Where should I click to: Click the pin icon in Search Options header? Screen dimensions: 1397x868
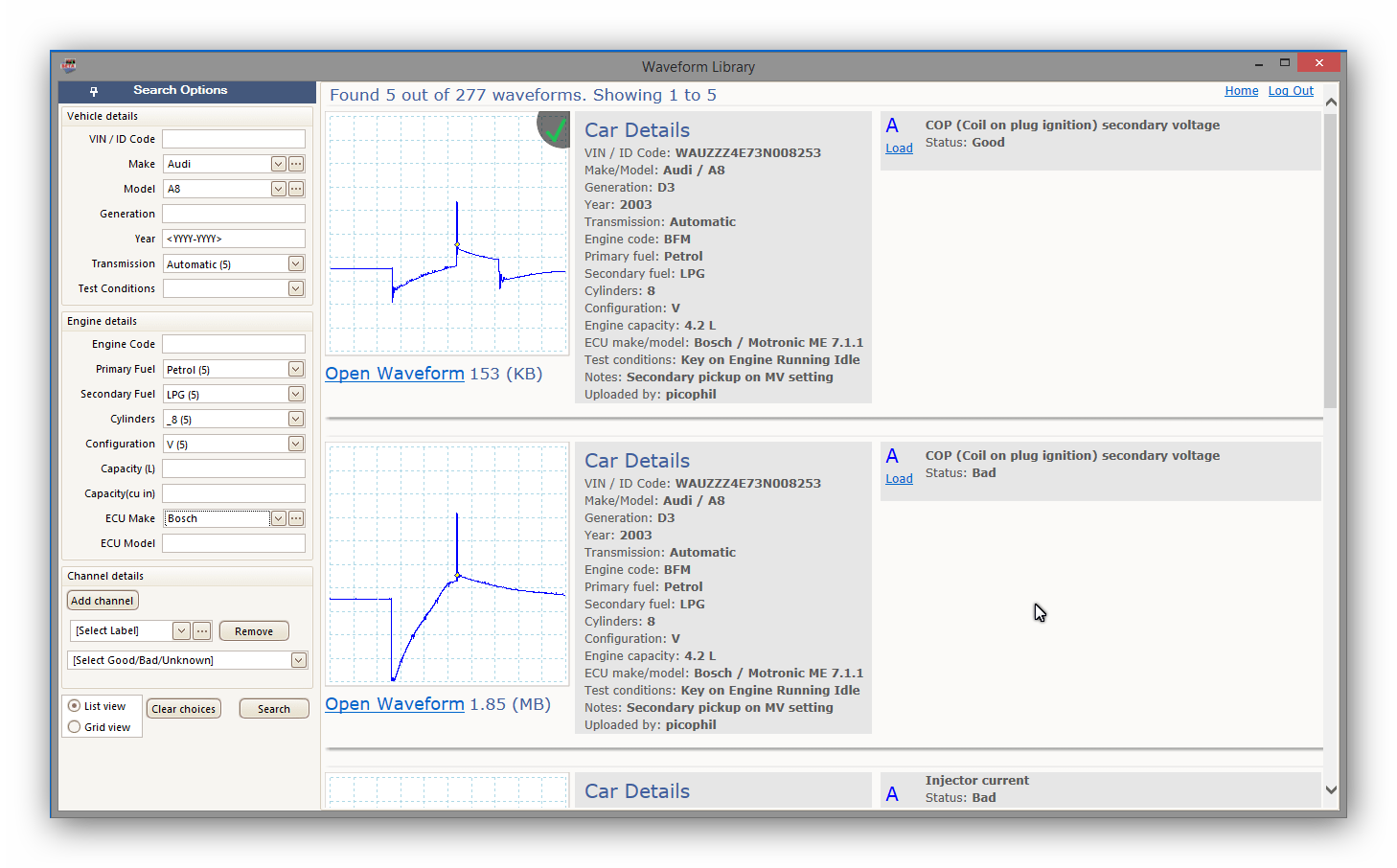(94, 91)
